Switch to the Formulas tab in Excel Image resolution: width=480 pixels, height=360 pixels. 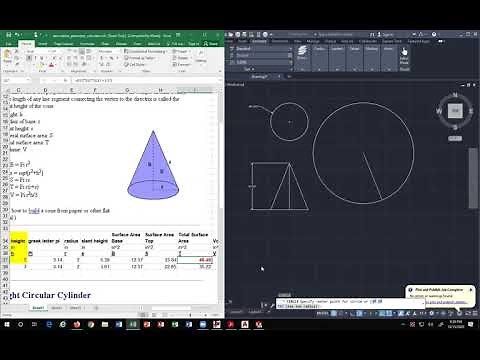point(87,44)
